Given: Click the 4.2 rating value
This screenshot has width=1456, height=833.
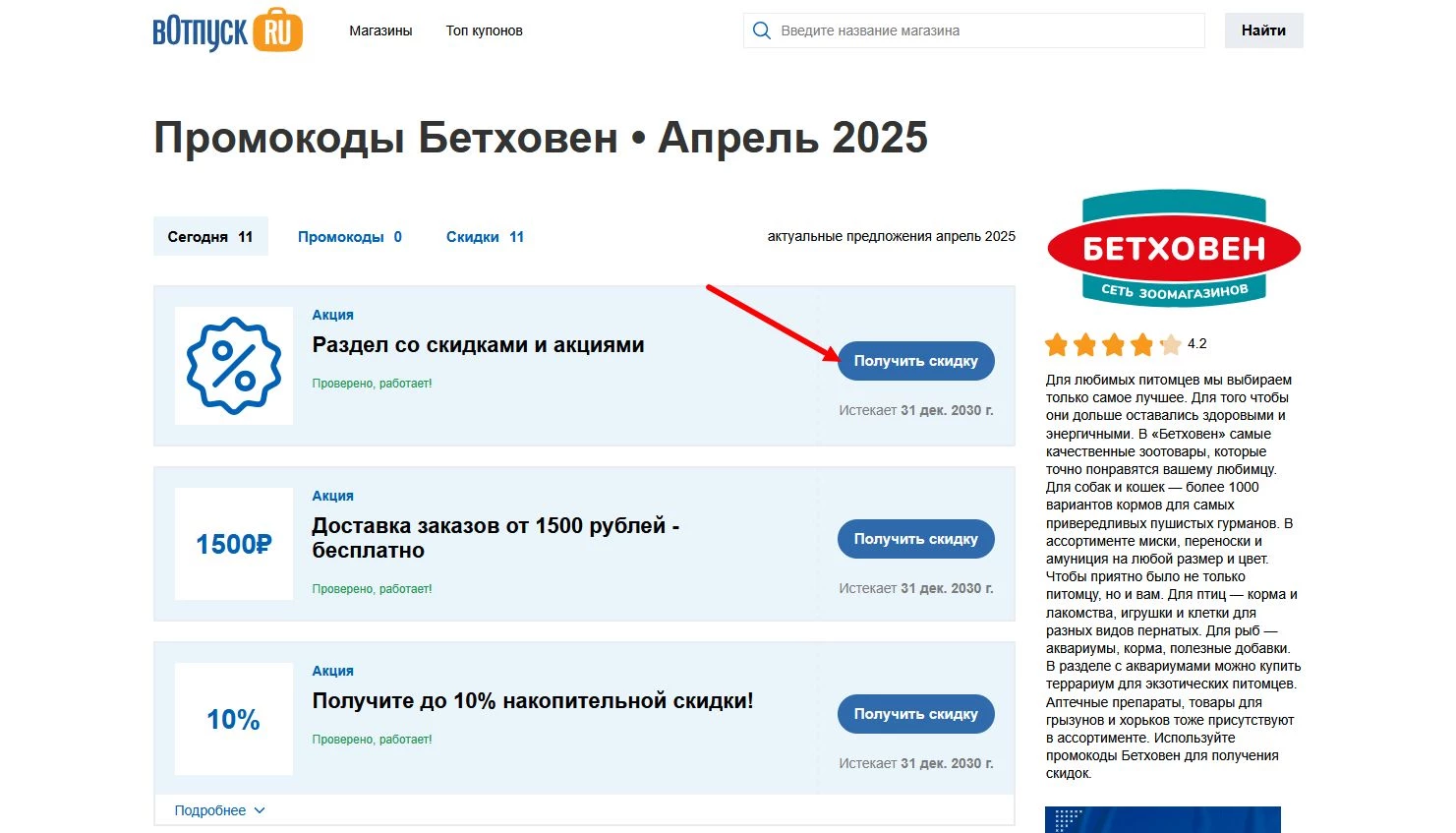Looking at the screenshot, I should point(1196,344).
